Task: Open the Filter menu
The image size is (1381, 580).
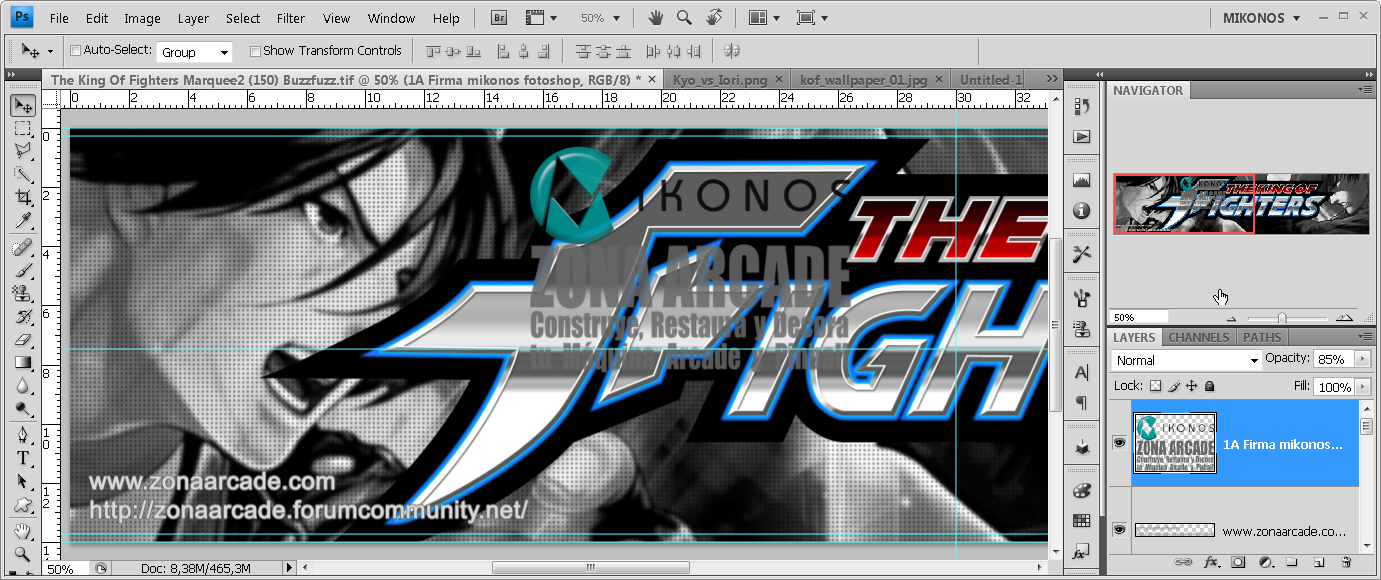Action: 291,18
